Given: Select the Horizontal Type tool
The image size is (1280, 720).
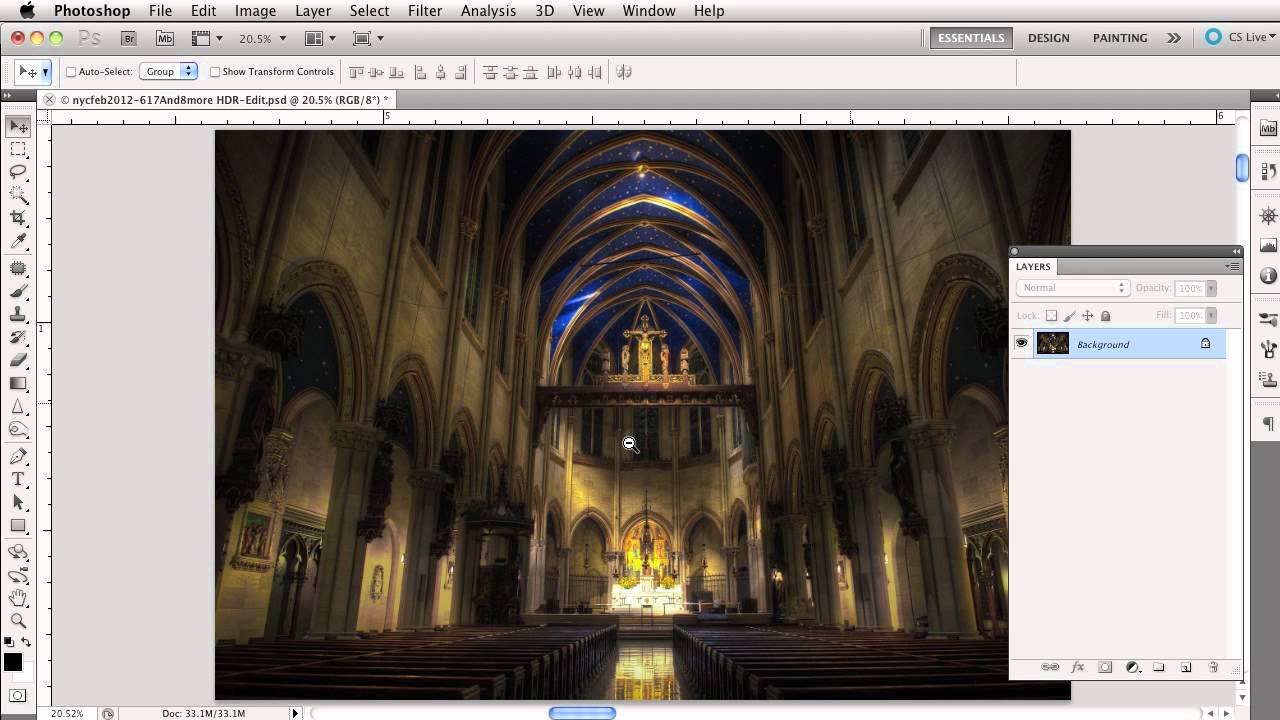Looking at the screenshot, I should 18,479.
